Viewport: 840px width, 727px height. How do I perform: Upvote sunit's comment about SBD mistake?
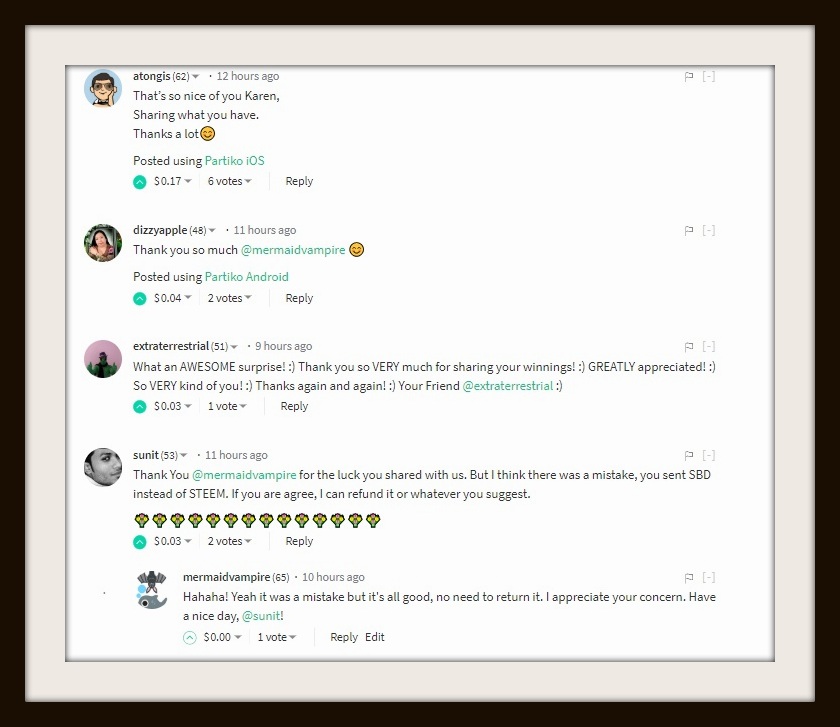(139, 542)
